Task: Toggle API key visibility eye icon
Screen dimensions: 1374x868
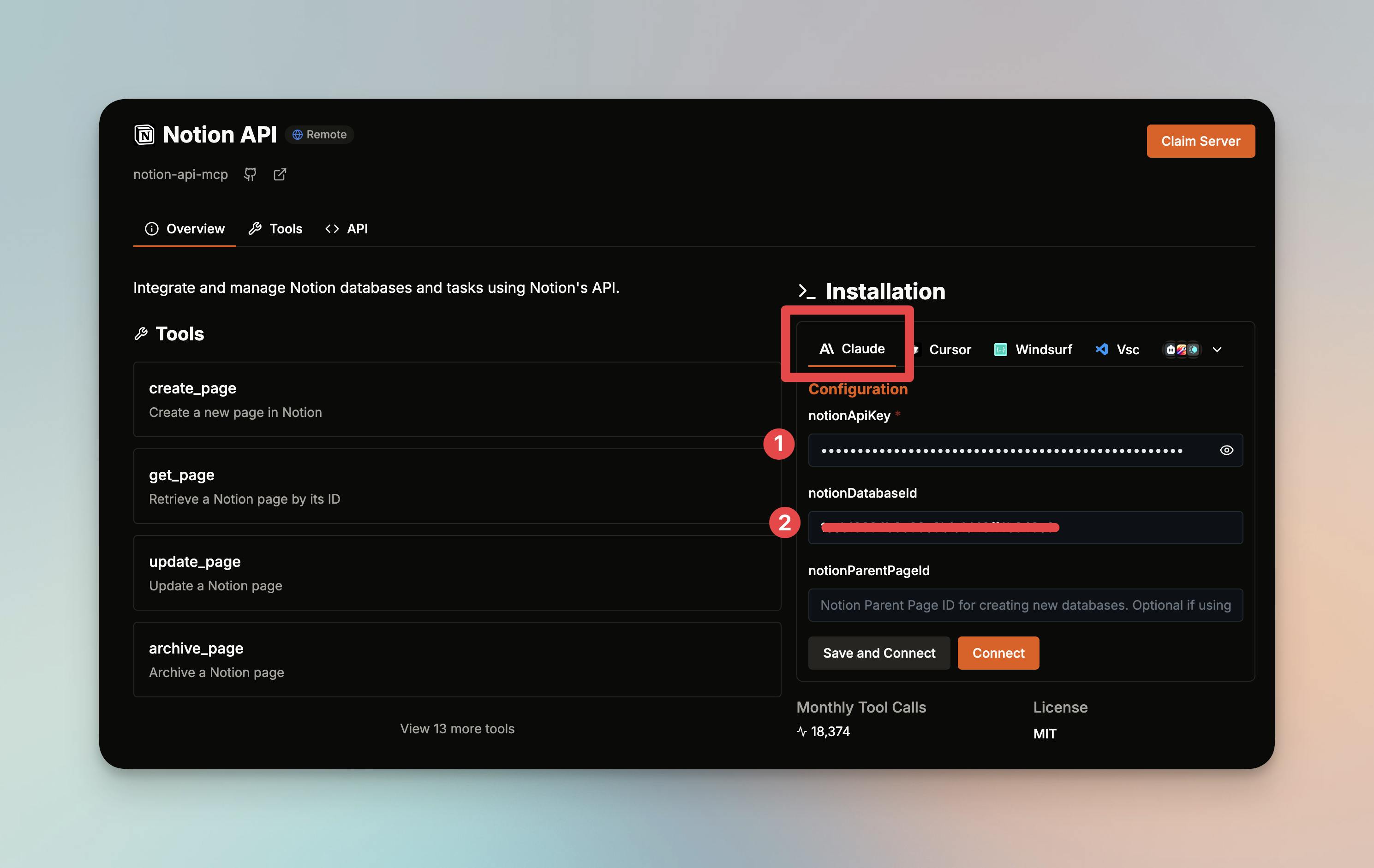Action: click(x=1226, y=451)
